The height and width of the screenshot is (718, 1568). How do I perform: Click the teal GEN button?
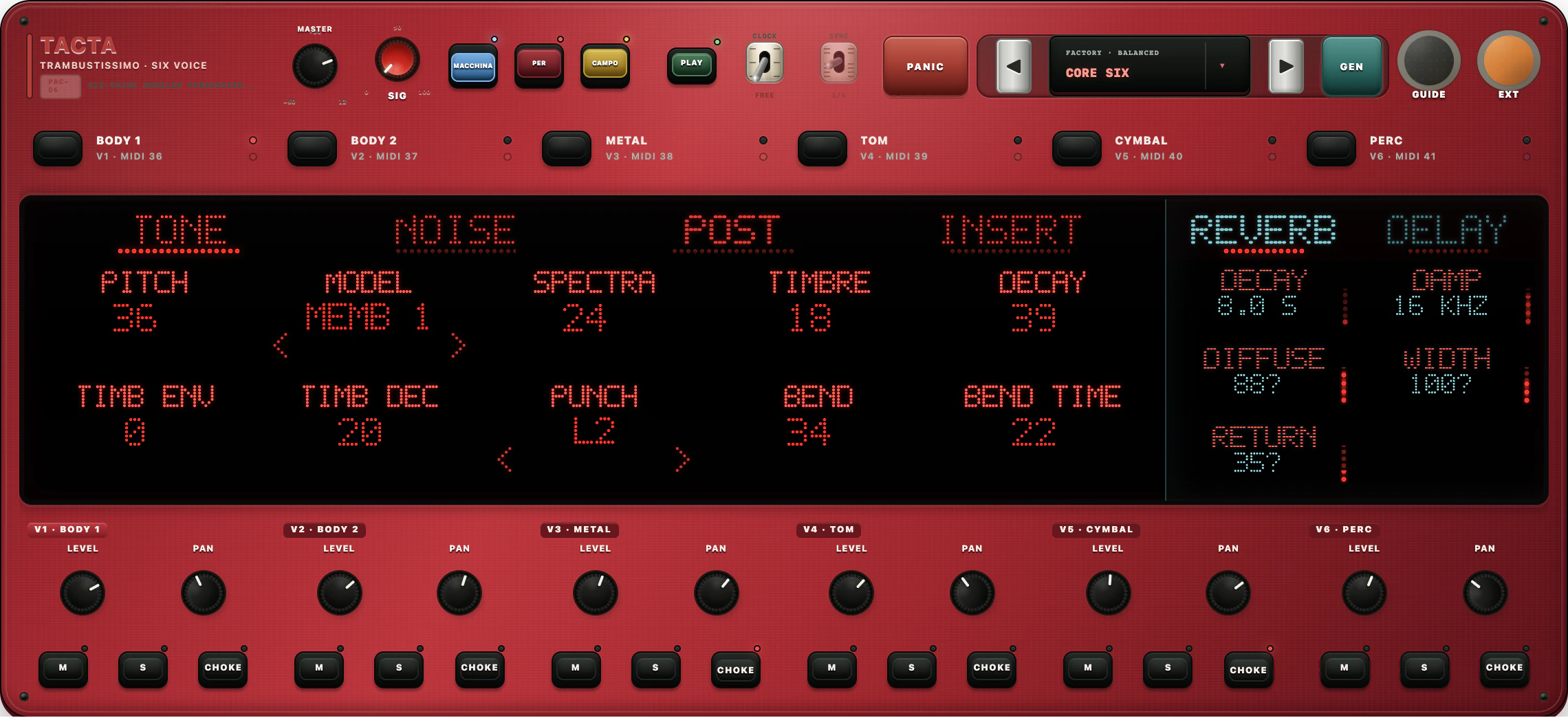click(x=1351, y=66)
